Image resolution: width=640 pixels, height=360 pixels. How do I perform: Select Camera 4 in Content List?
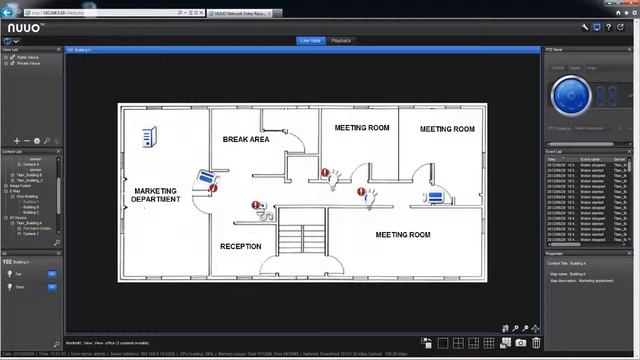31,164
